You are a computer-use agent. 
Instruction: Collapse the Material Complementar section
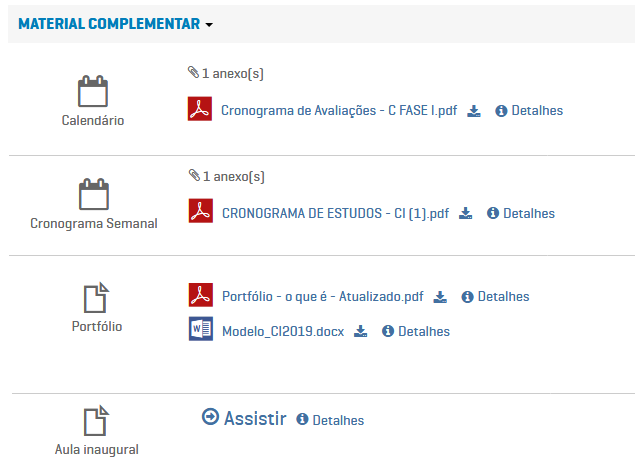[x=116, y=24]
